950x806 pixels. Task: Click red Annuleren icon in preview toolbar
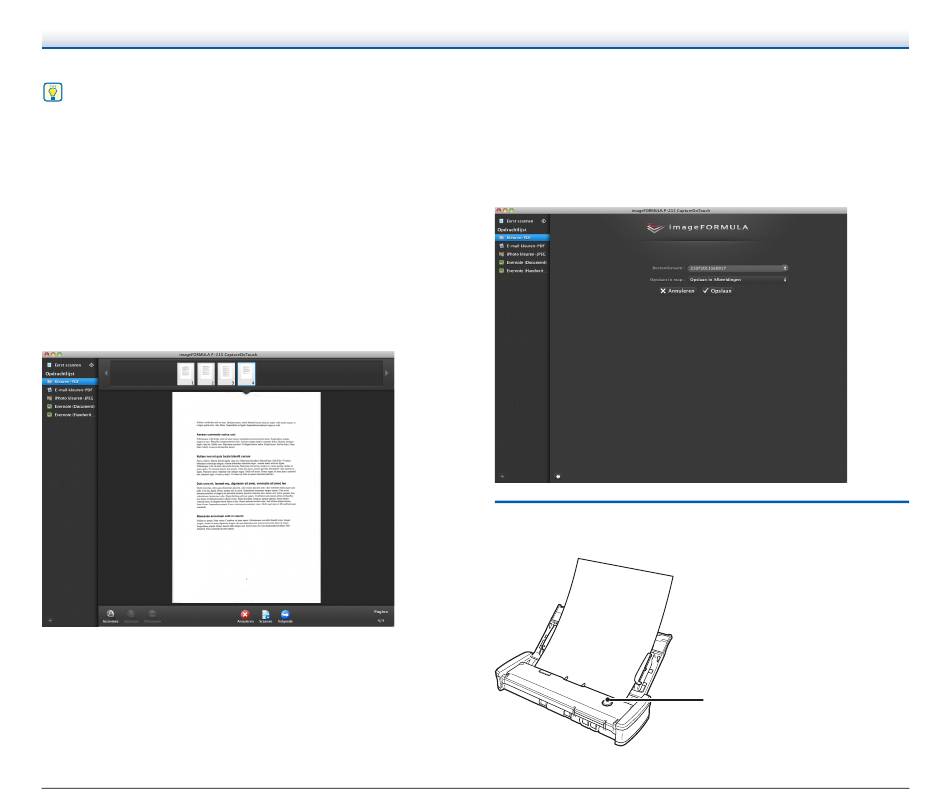pyautogui.click(x=245, y=615)
